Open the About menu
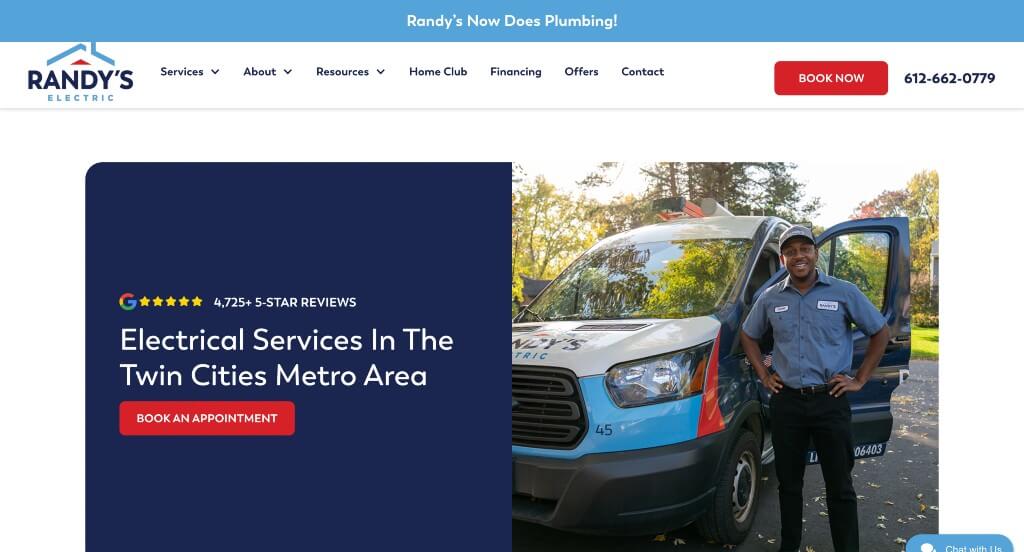1024x552 pixels. click(259, 72)
